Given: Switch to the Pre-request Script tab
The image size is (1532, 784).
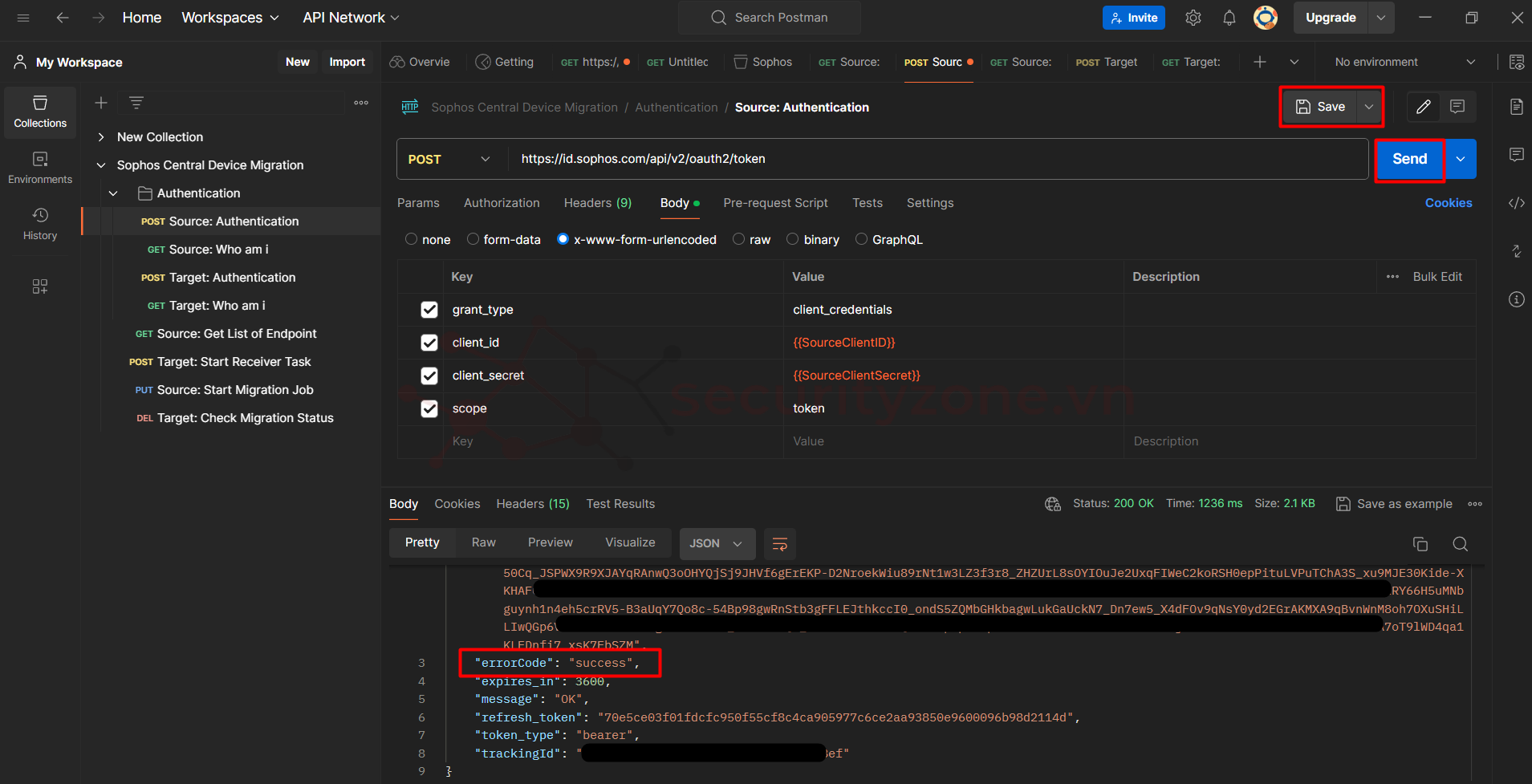Looking at the screenshot, I should (x=775, y=203).
